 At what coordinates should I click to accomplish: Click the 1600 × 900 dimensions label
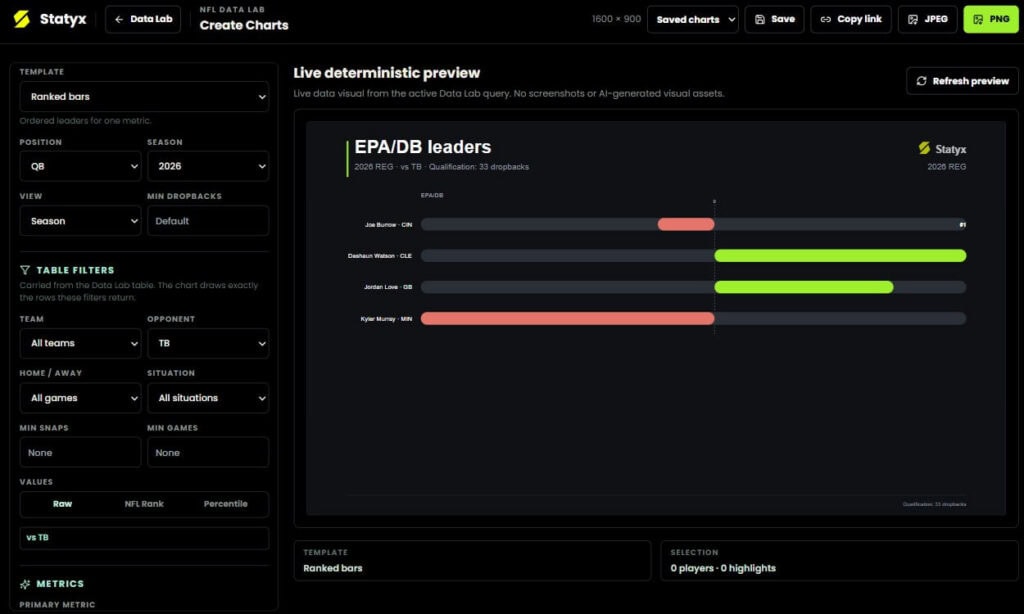pos(616,19)
